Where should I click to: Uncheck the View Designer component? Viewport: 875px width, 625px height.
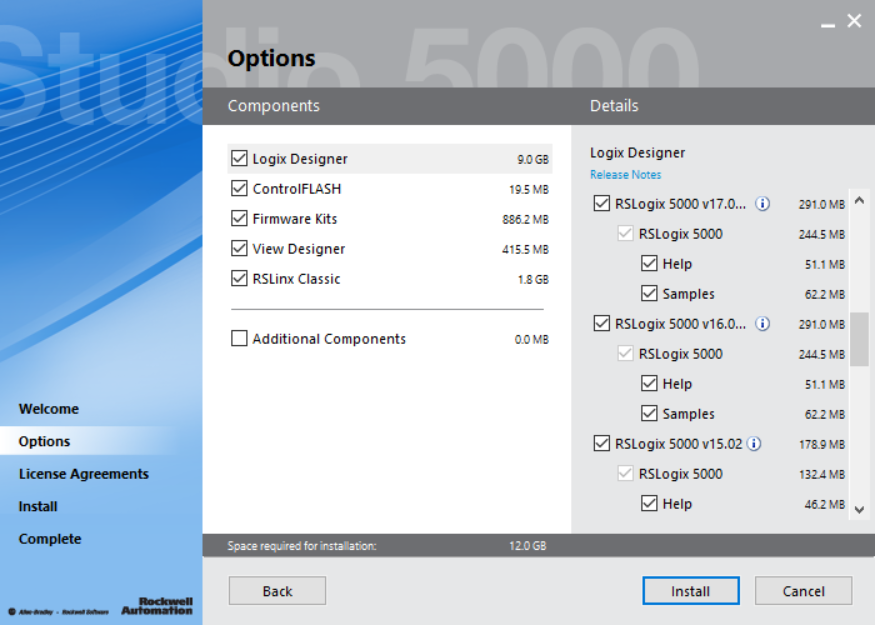click(239, 248)
